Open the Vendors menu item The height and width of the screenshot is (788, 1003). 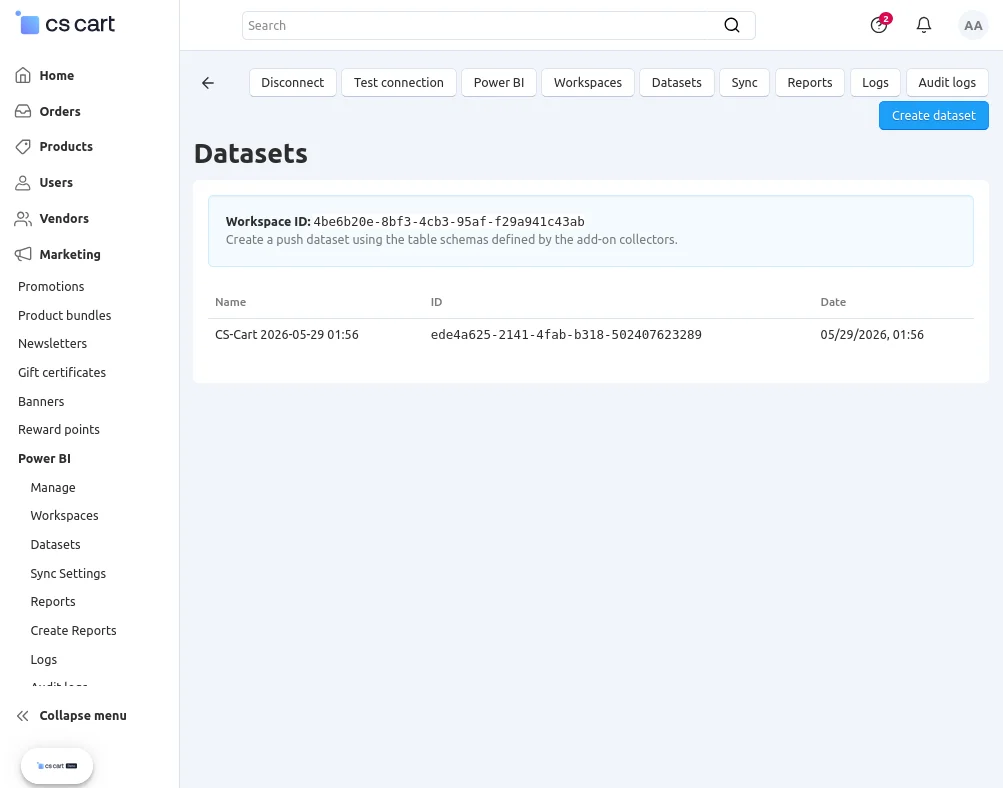click(x=64, y=219)
